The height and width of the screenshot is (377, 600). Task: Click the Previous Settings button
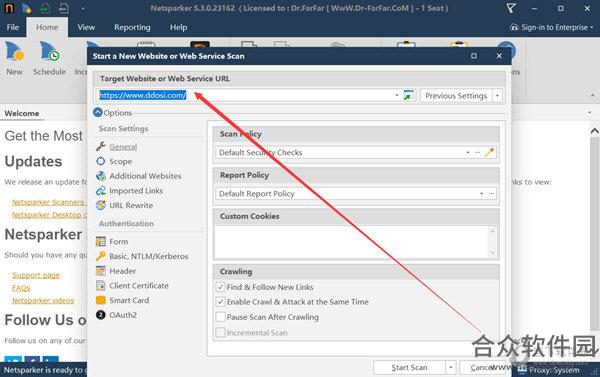coord(456,96)
